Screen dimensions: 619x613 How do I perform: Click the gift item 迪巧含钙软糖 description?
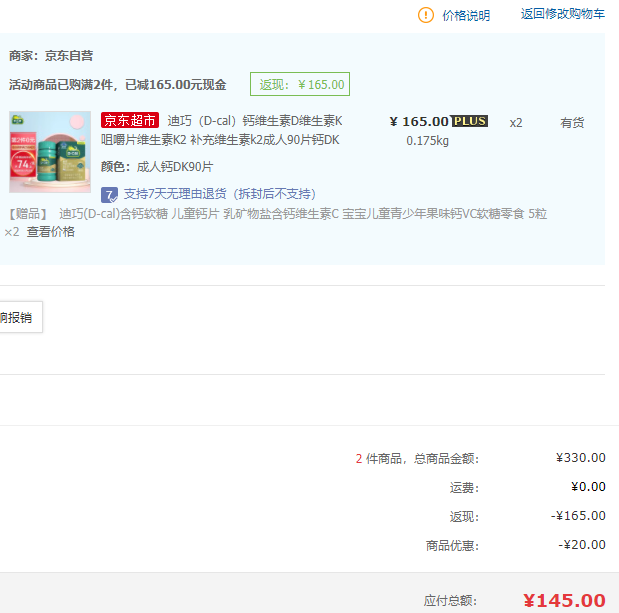(x=303, y=214)
